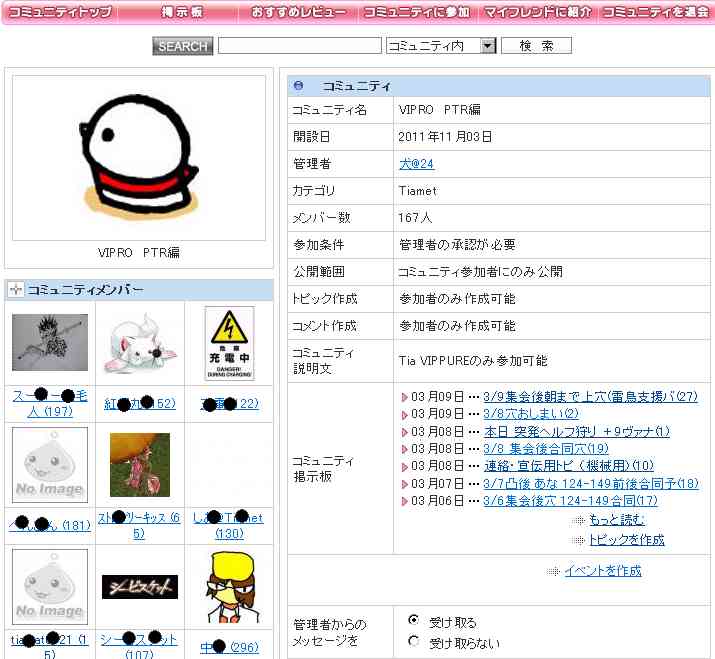
Task: Select the 充電中 warning sign avatar
Action: point(230,343)
